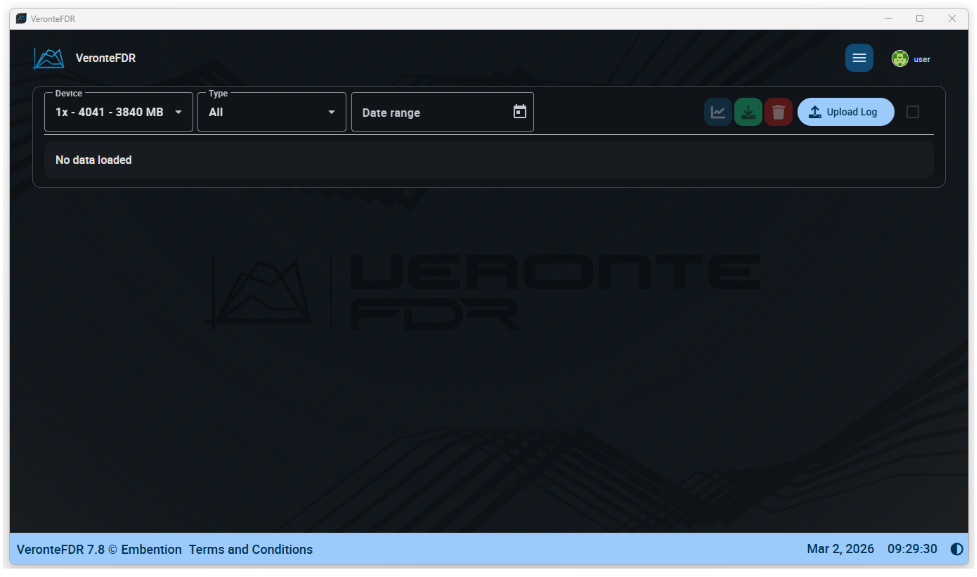
Task: Click the VeronteFDR title text in header
Action: click(x=105, y=58)
